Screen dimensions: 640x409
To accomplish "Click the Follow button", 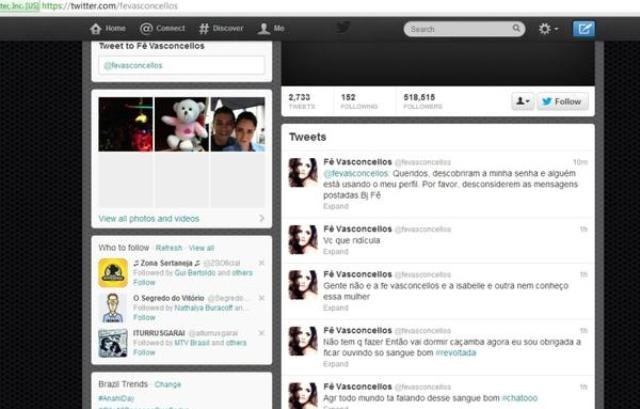I will tap(562, 101).
